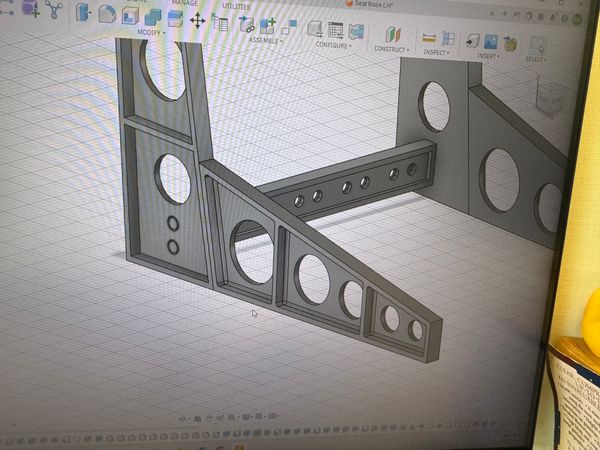Open the configuration table icon

point(336,30)
